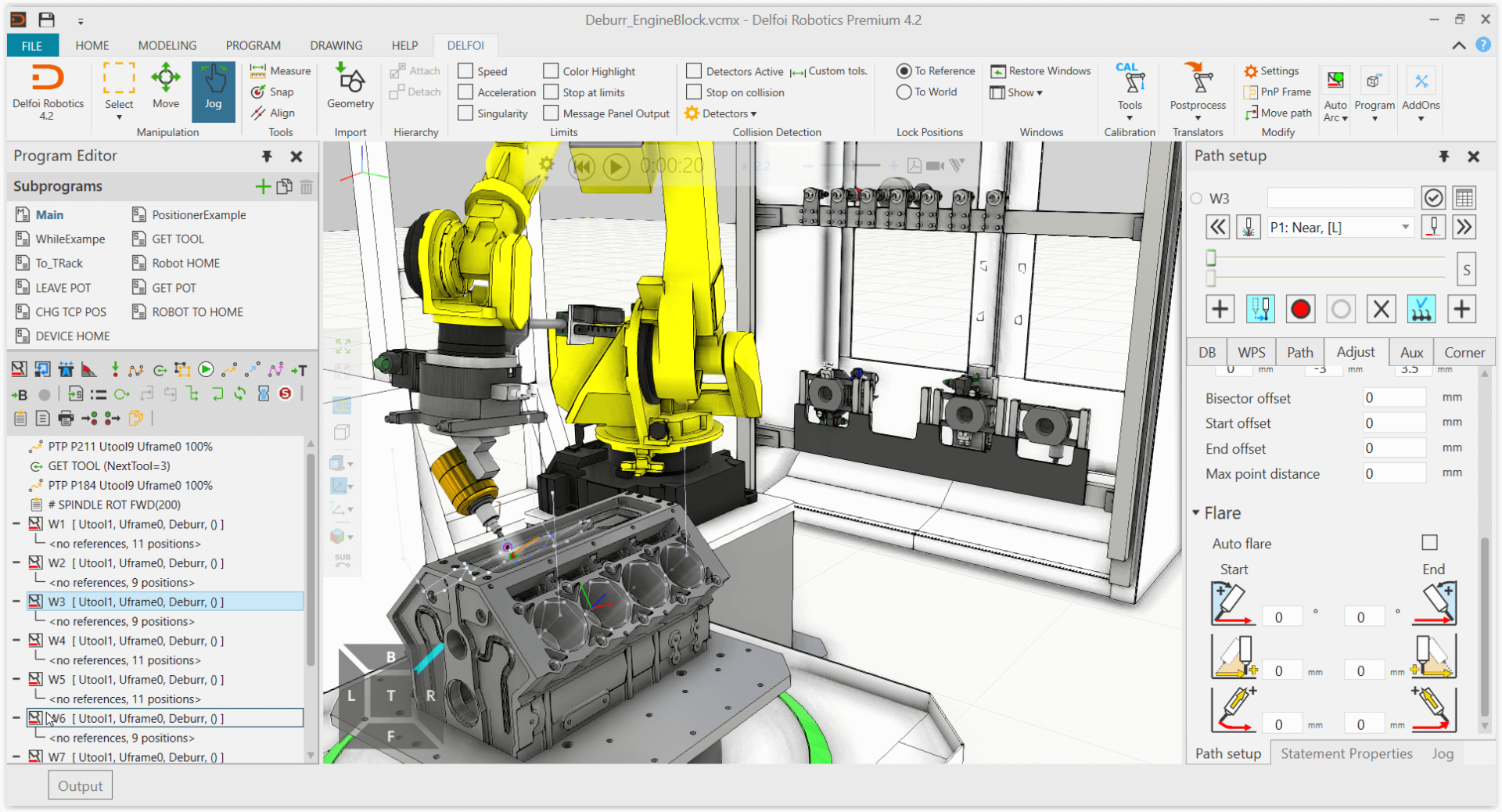Select the To World radio button
Viewport: 1502px width, 812px height.
point(904,92)
